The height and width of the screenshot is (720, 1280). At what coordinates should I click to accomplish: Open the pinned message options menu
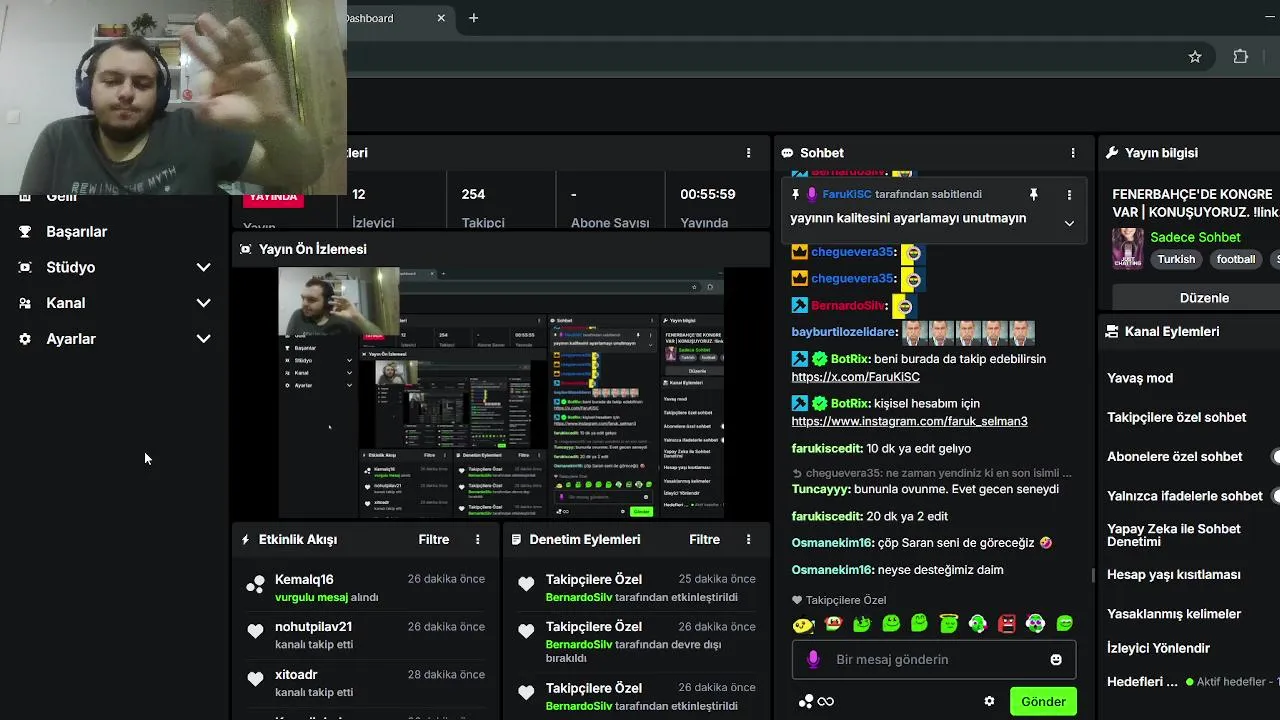(1069, 194)
